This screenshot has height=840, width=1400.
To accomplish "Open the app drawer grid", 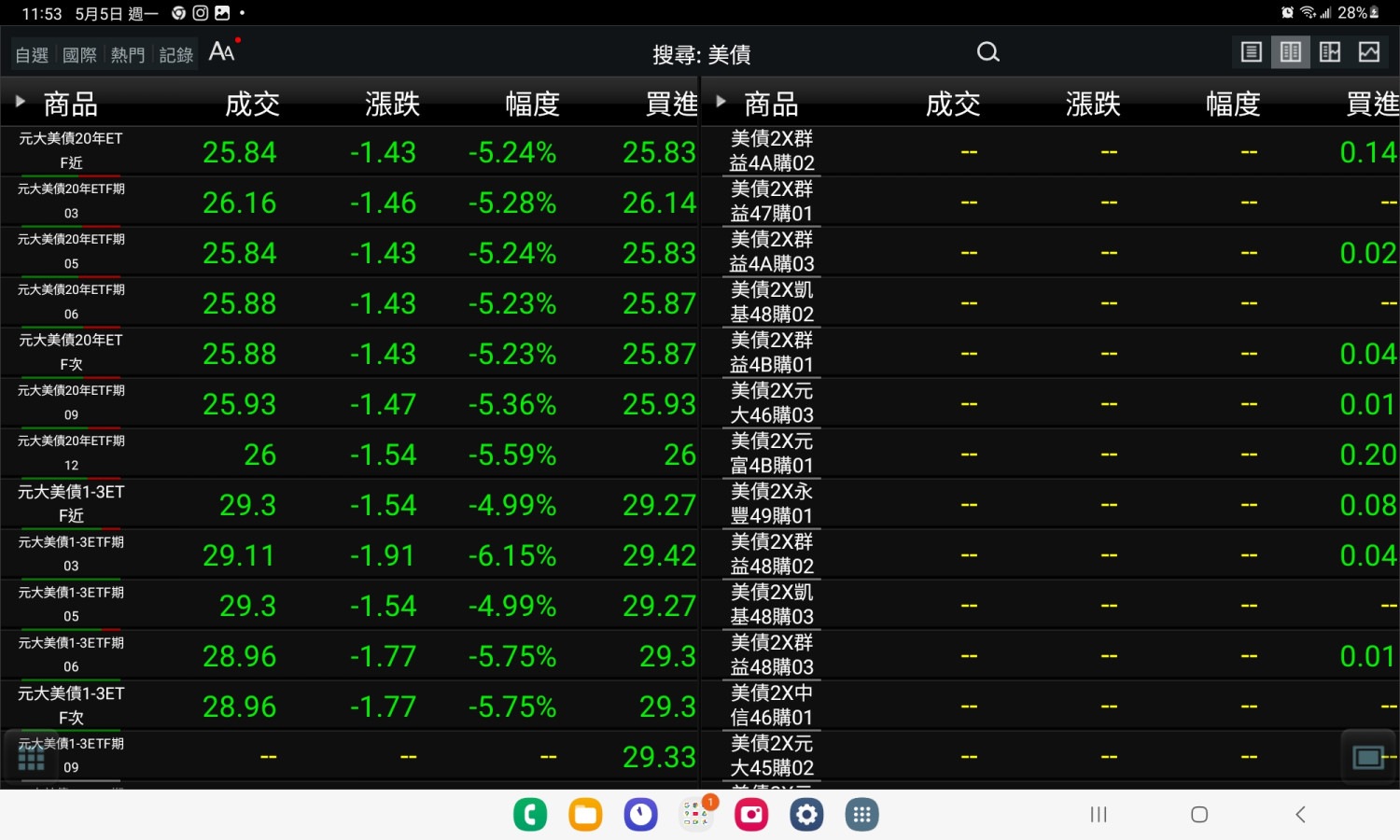I will (861, 815).
